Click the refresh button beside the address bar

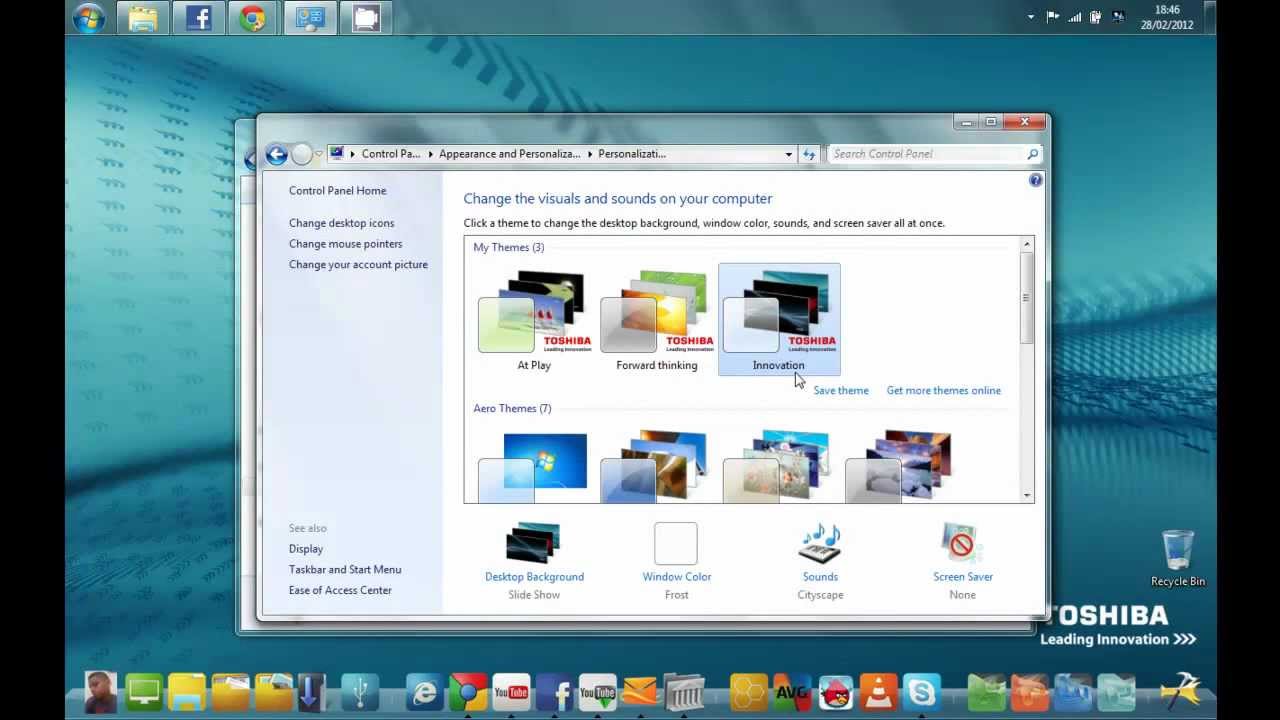809,154
